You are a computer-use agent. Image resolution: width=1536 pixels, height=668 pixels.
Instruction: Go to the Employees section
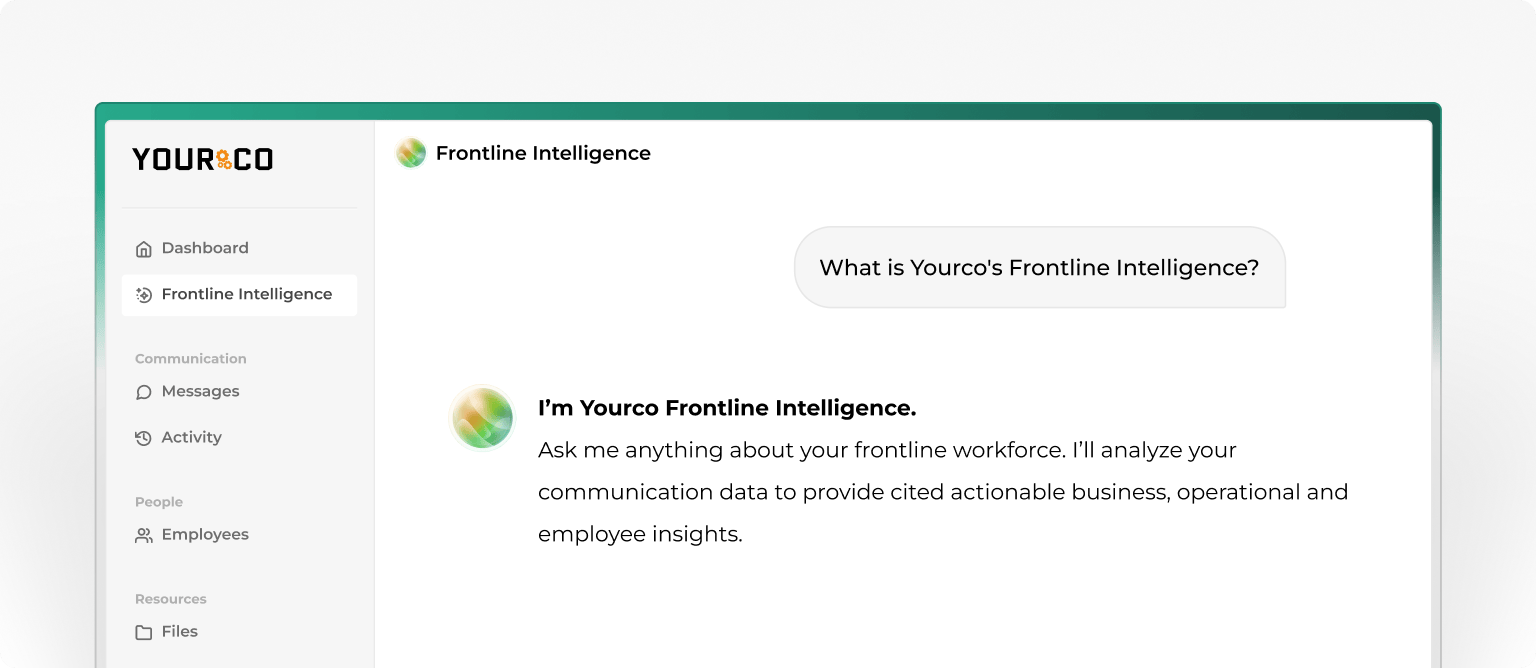206,534
